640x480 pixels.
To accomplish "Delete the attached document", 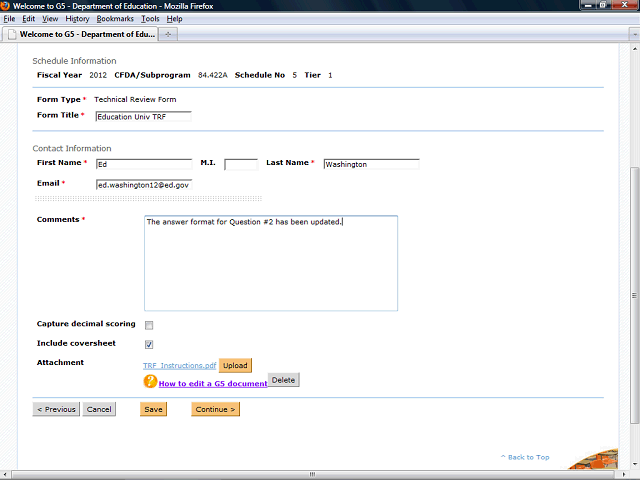I will click(x=283, y=381).
